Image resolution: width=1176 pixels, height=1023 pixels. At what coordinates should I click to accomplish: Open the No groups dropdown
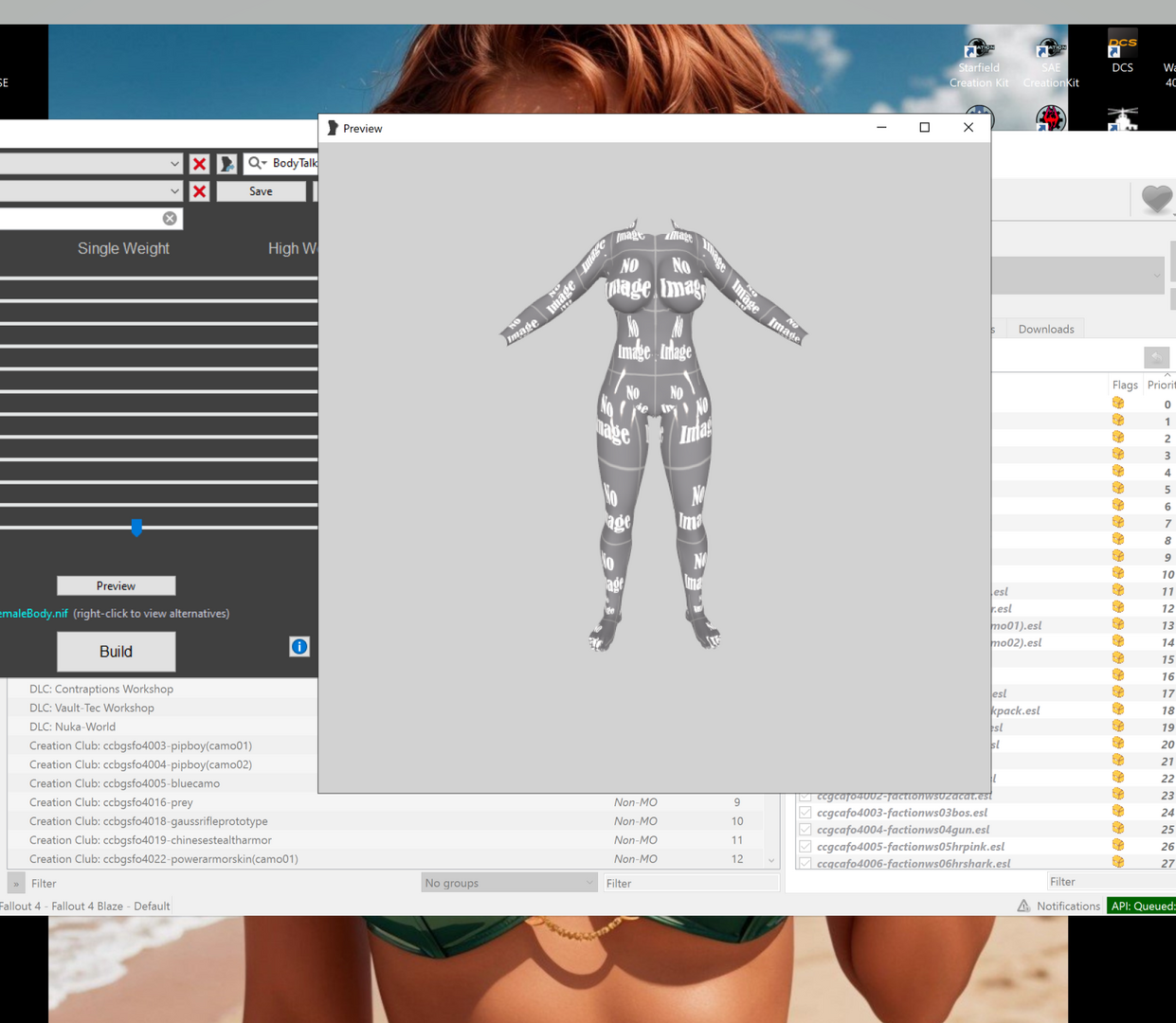pos(509,883)
